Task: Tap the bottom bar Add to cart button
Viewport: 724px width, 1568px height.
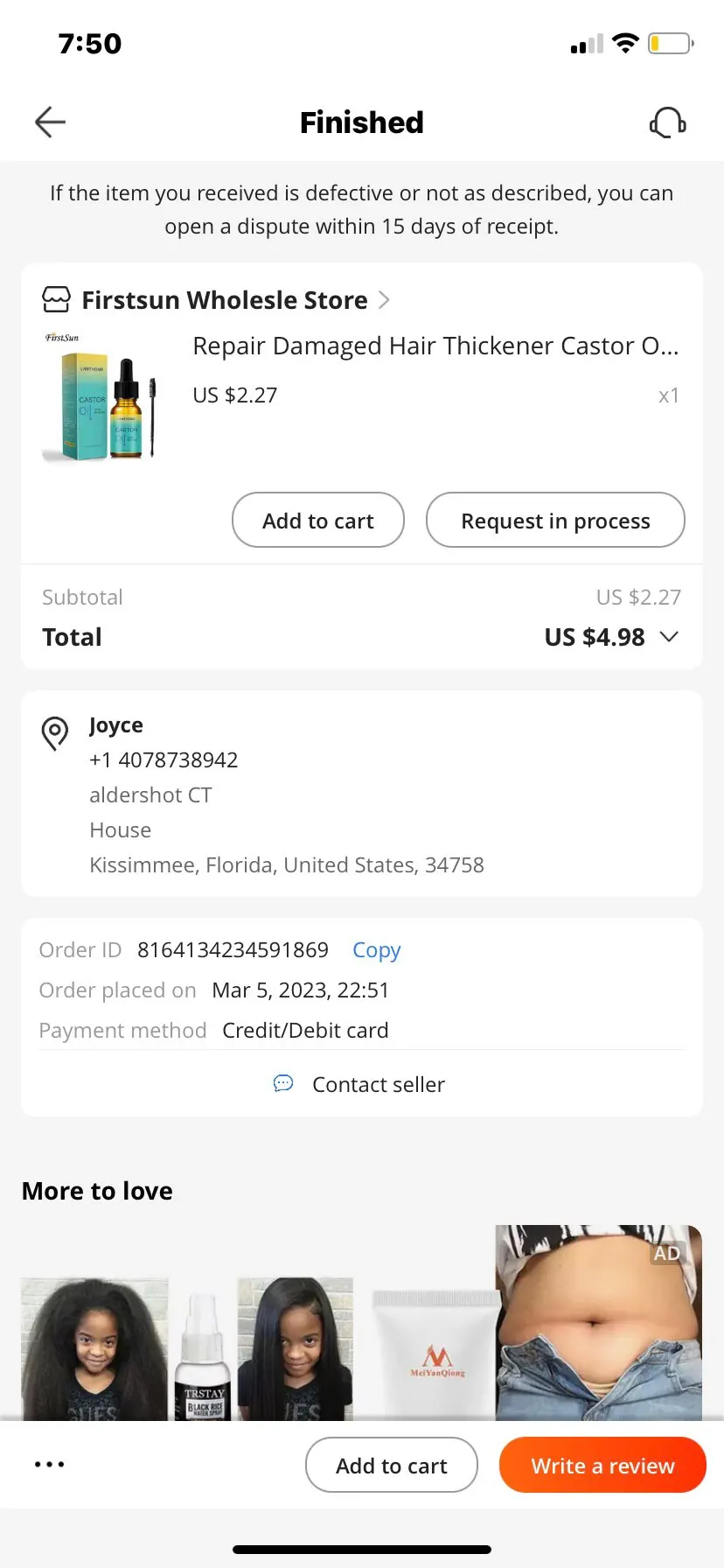Action: tap(392, 1466)
